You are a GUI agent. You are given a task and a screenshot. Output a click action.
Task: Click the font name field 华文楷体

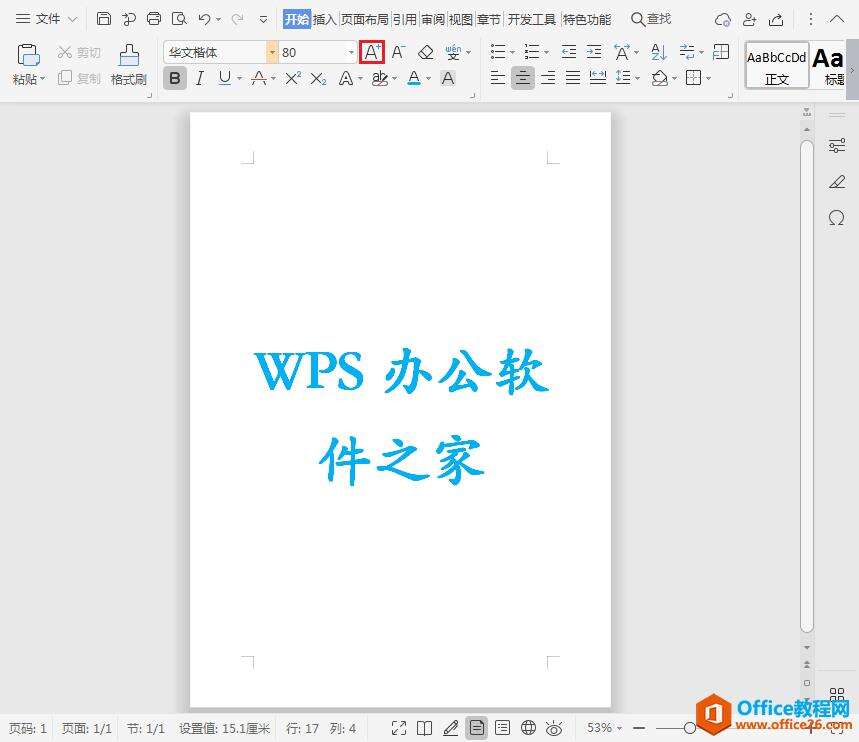pyautogui.click(x=215, y=53)
